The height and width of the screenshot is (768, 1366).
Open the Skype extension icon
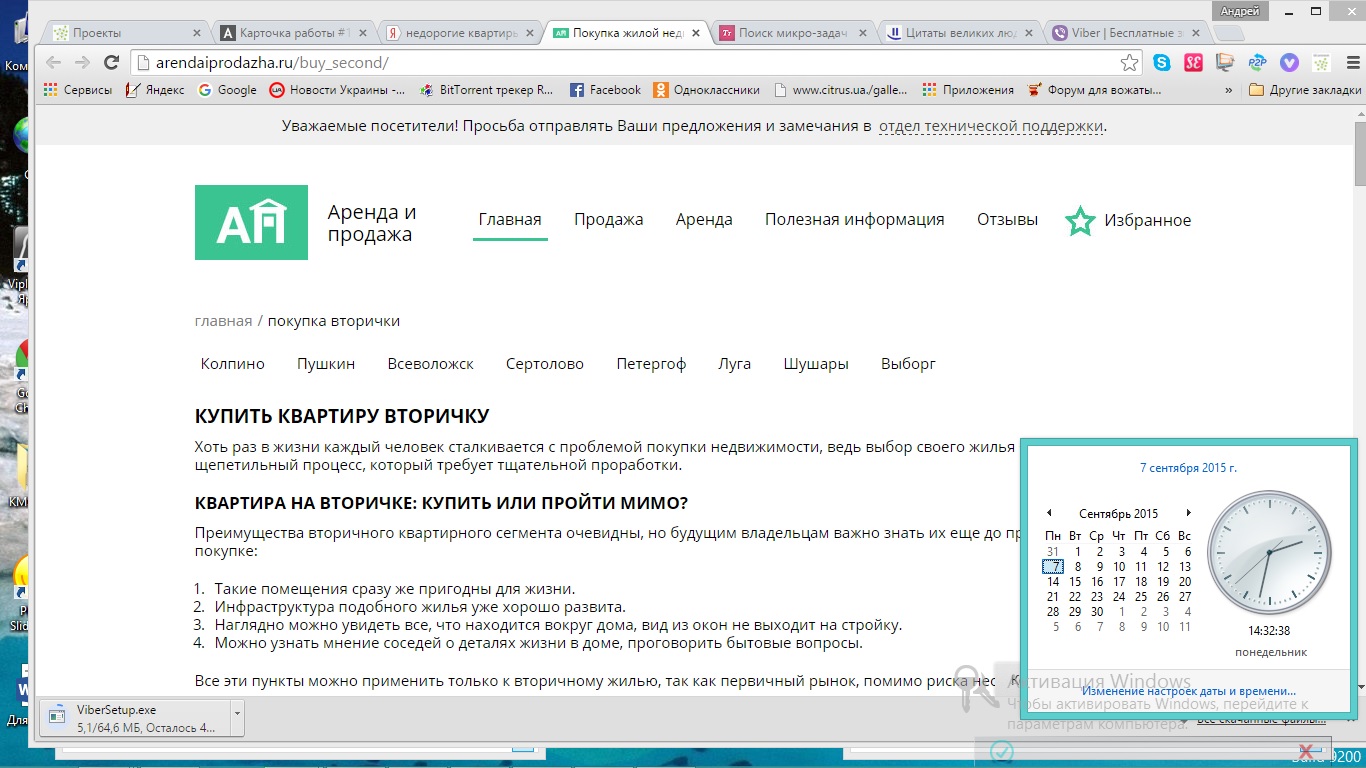[1161, 63]
